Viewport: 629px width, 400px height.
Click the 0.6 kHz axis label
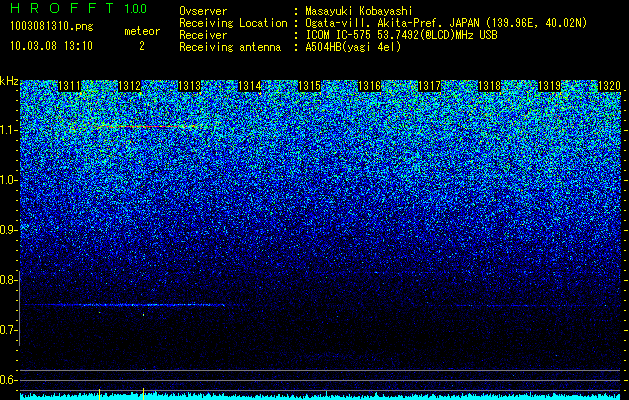tap(8, 380)
